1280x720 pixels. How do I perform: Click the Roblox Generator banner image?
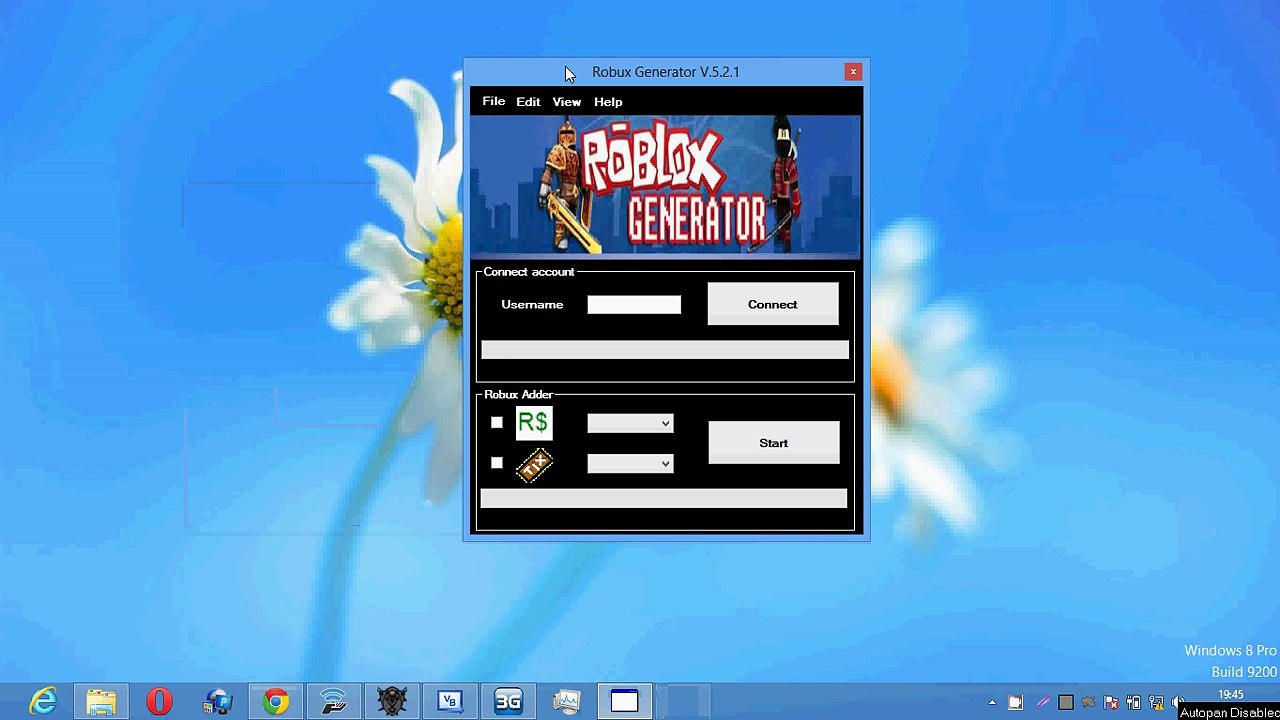coord(665,185)
